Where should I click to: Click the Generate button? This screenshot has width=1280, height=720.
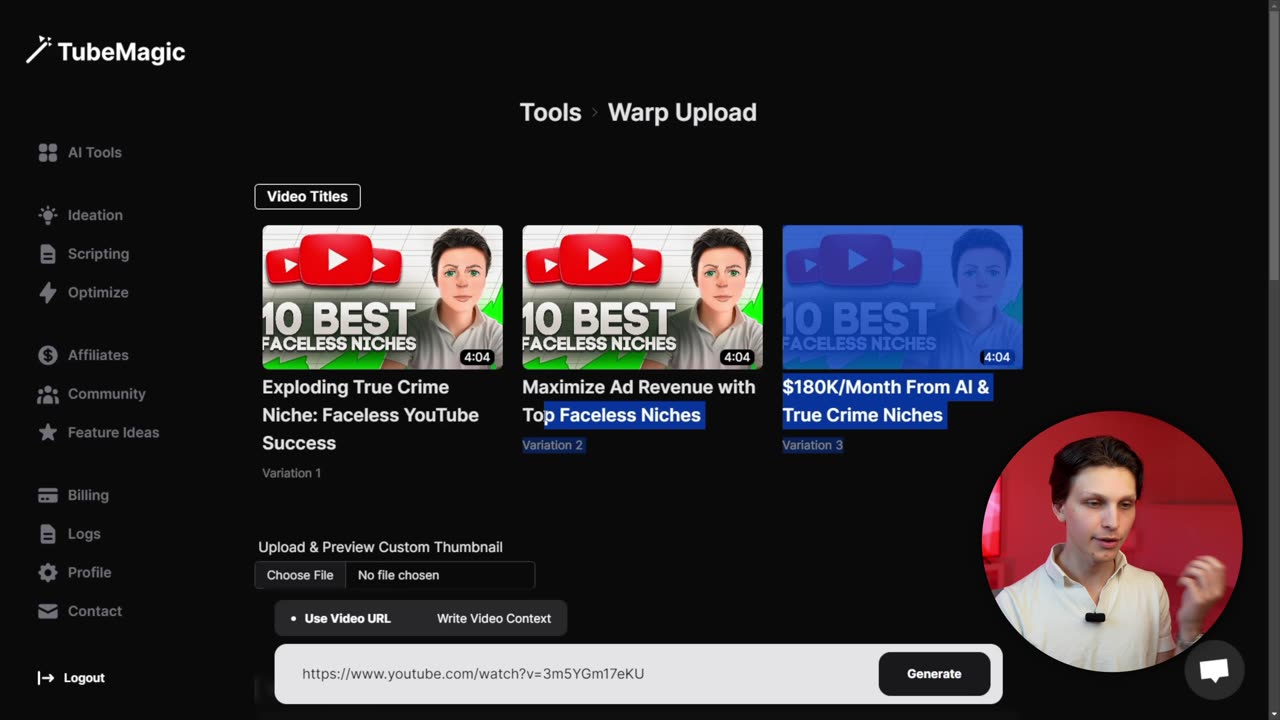[x=934, y=674]
